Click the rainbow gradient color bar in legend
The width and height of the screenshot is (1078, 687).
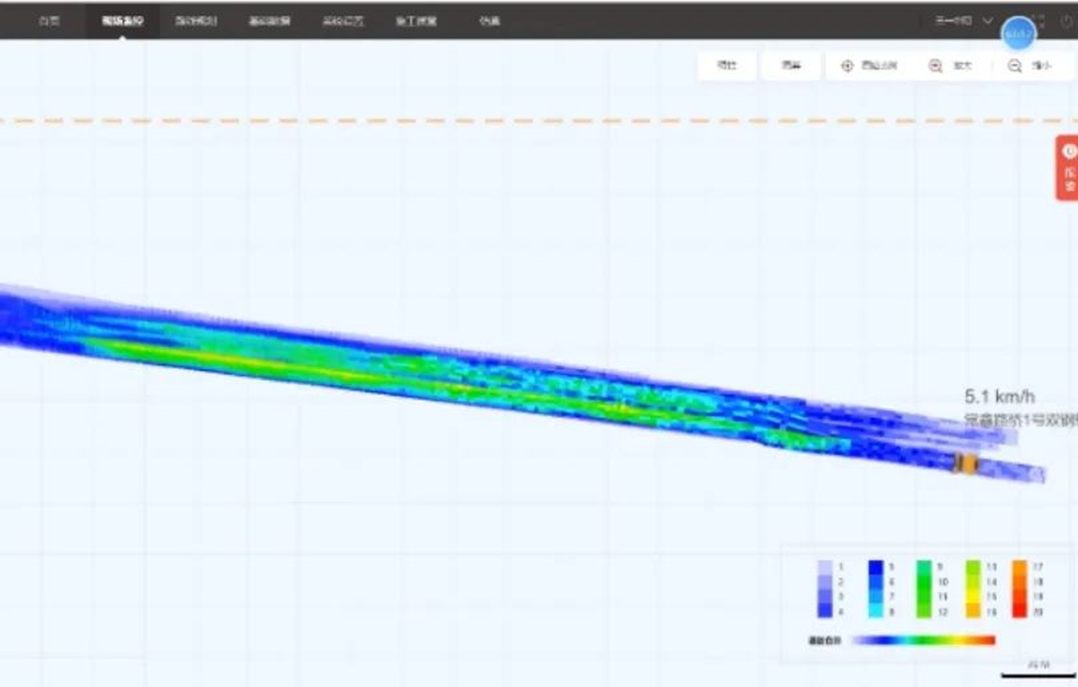click(x=924, y=640)
